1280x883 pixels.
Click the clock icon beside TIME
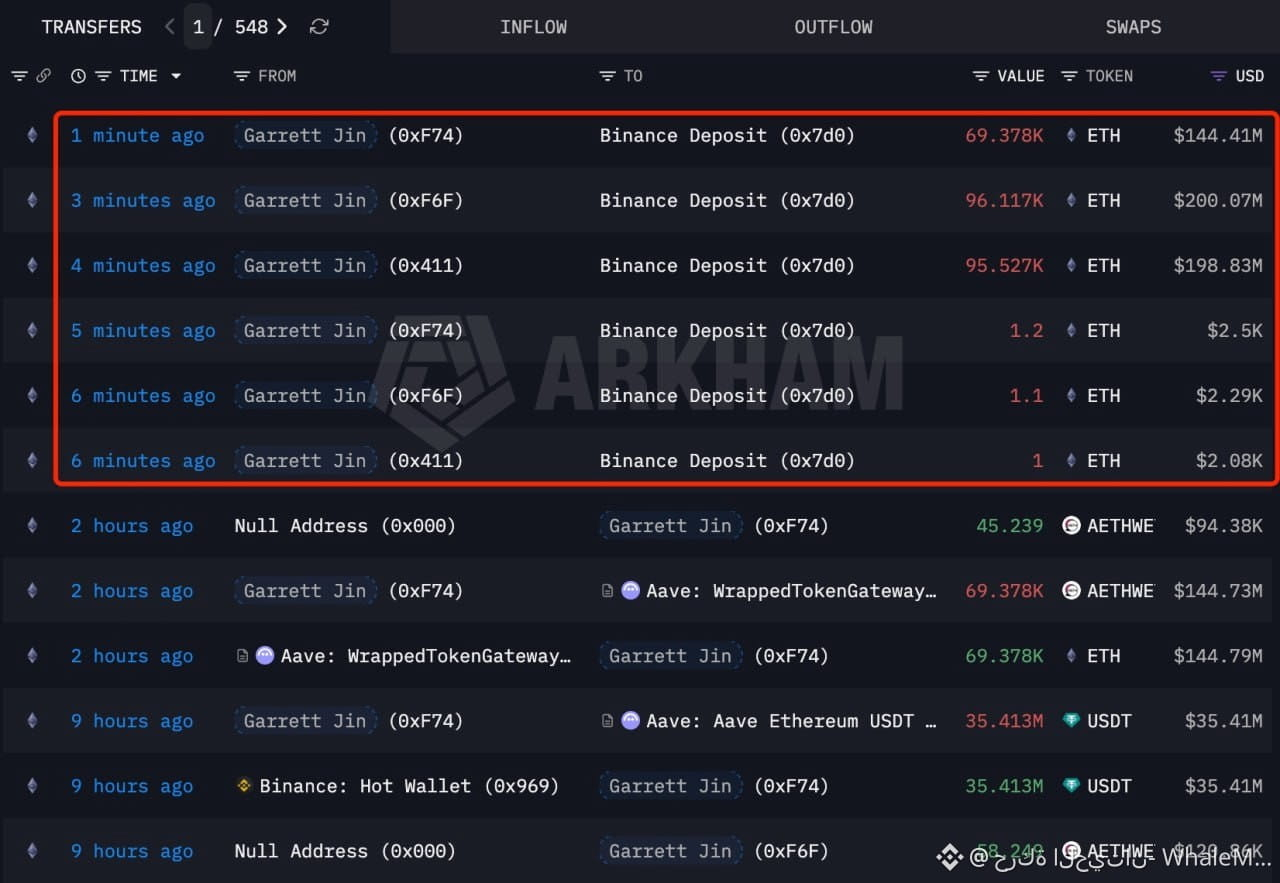[x=79, y=76]
